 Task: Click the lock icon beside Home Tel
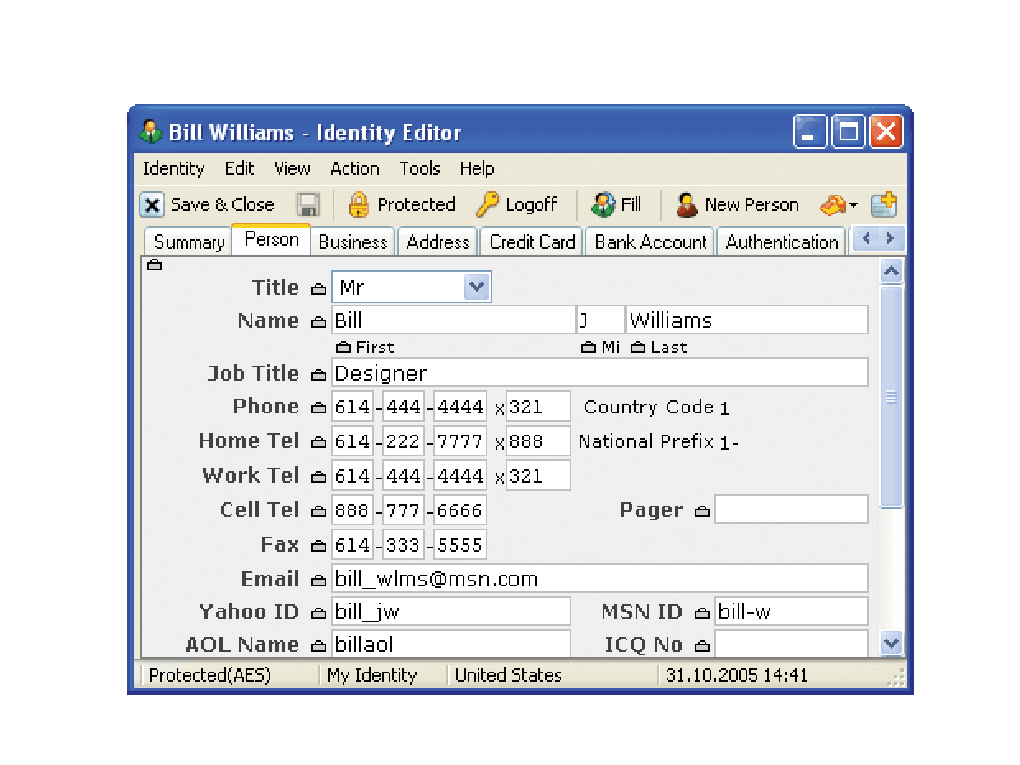[318, 442]
